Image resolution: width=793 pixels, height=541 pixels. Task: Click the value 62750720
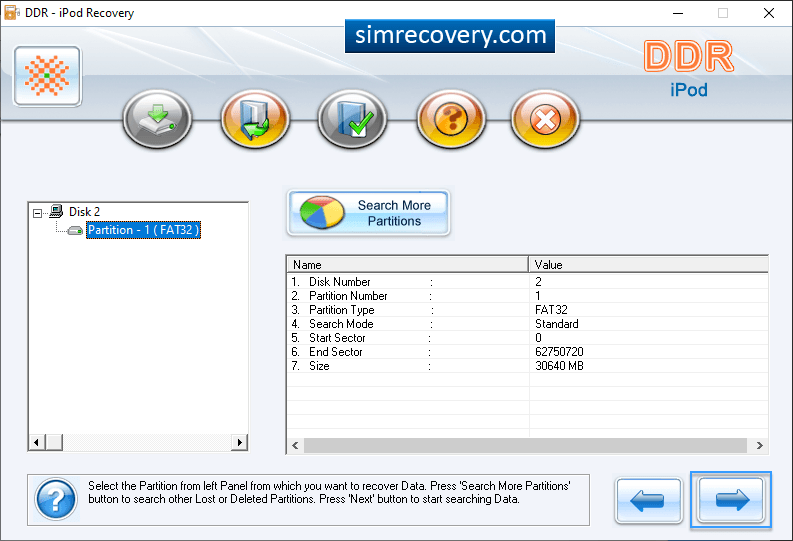click(559, 352)
